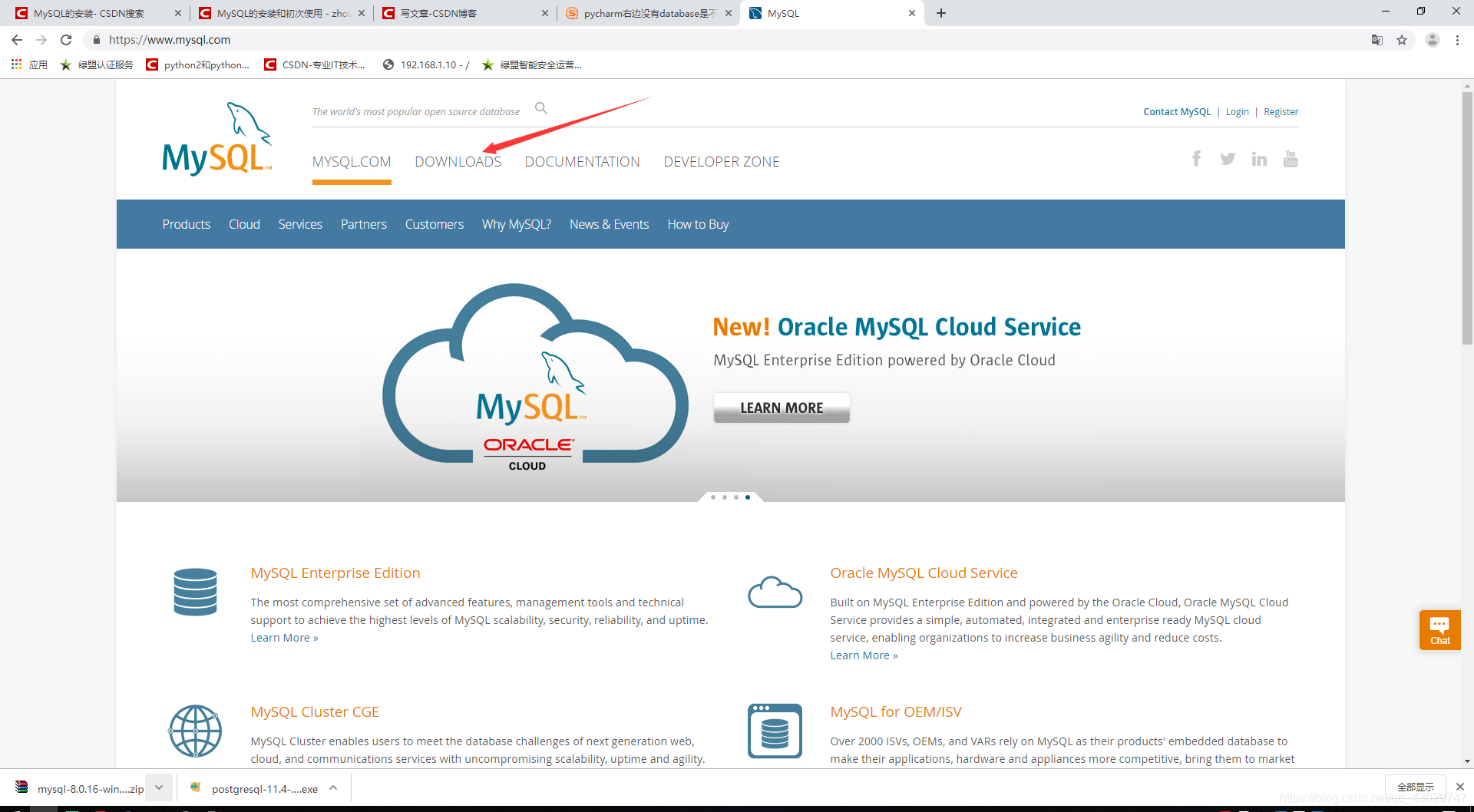This screenshot has width=1474, height=812.
Task: Click the Oracle MySQL Cloud Service cloud icon
Action: 775,592
